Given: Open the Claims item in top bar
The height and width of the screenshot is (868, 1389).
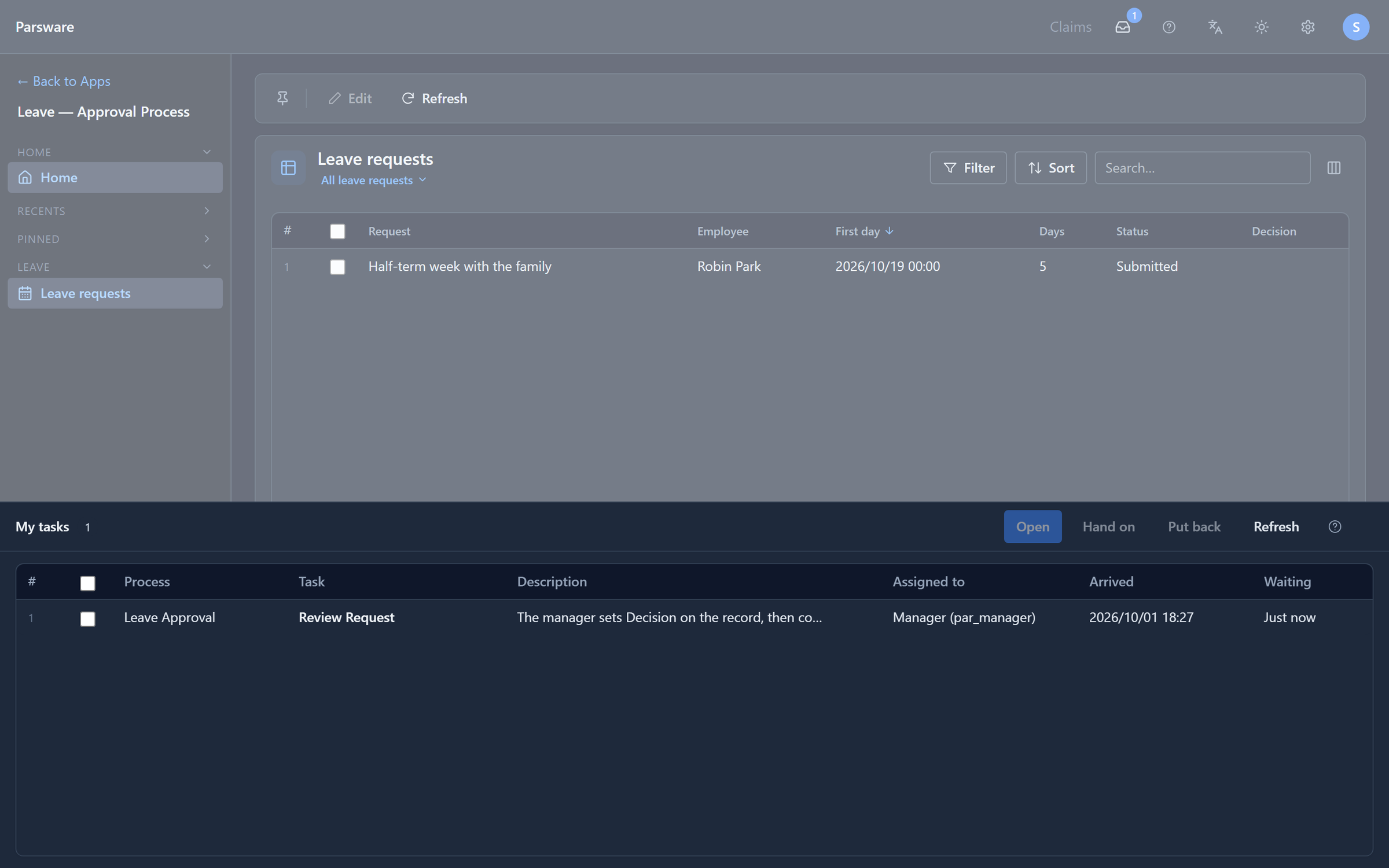Looking at the screenshot, I should (x=1071, y=27).
